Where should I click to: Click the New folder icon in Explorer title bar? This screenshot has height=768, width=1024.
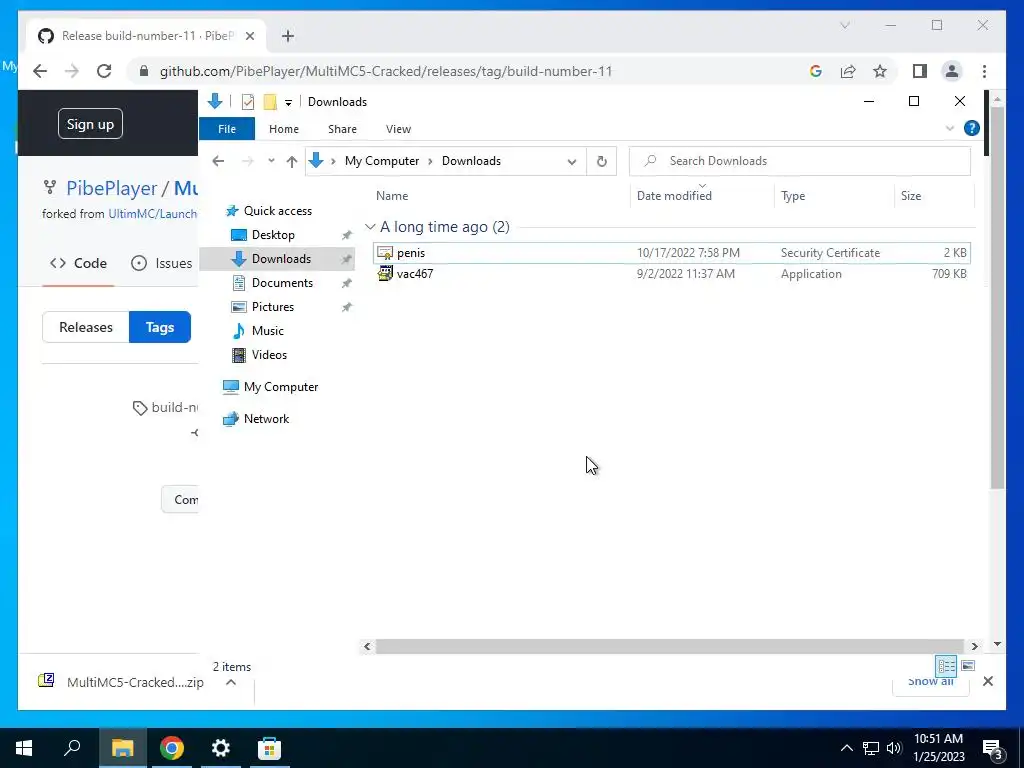pos(270,102)
